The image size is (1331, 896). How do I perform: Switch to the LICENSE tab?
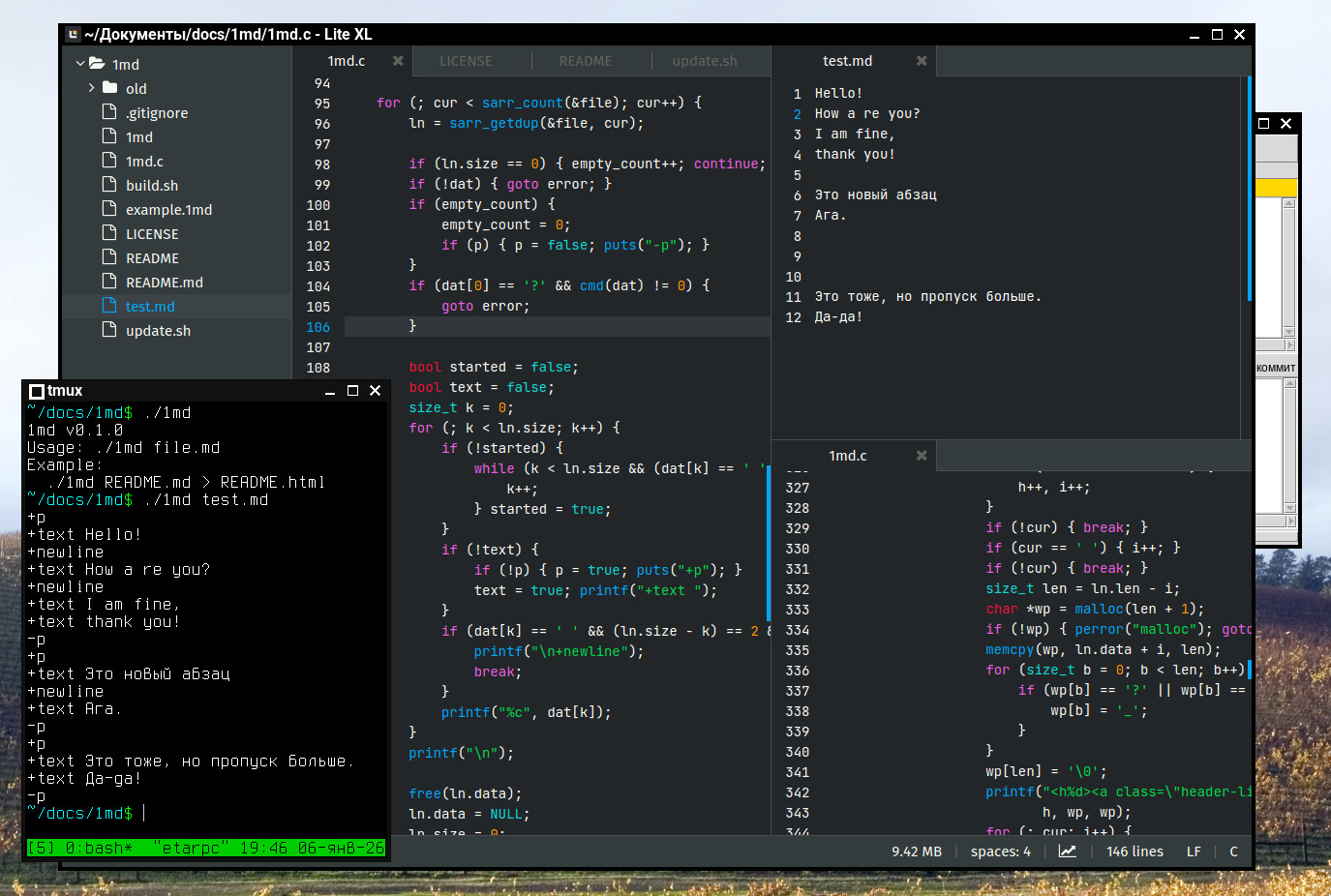click(x=466, y=61)
